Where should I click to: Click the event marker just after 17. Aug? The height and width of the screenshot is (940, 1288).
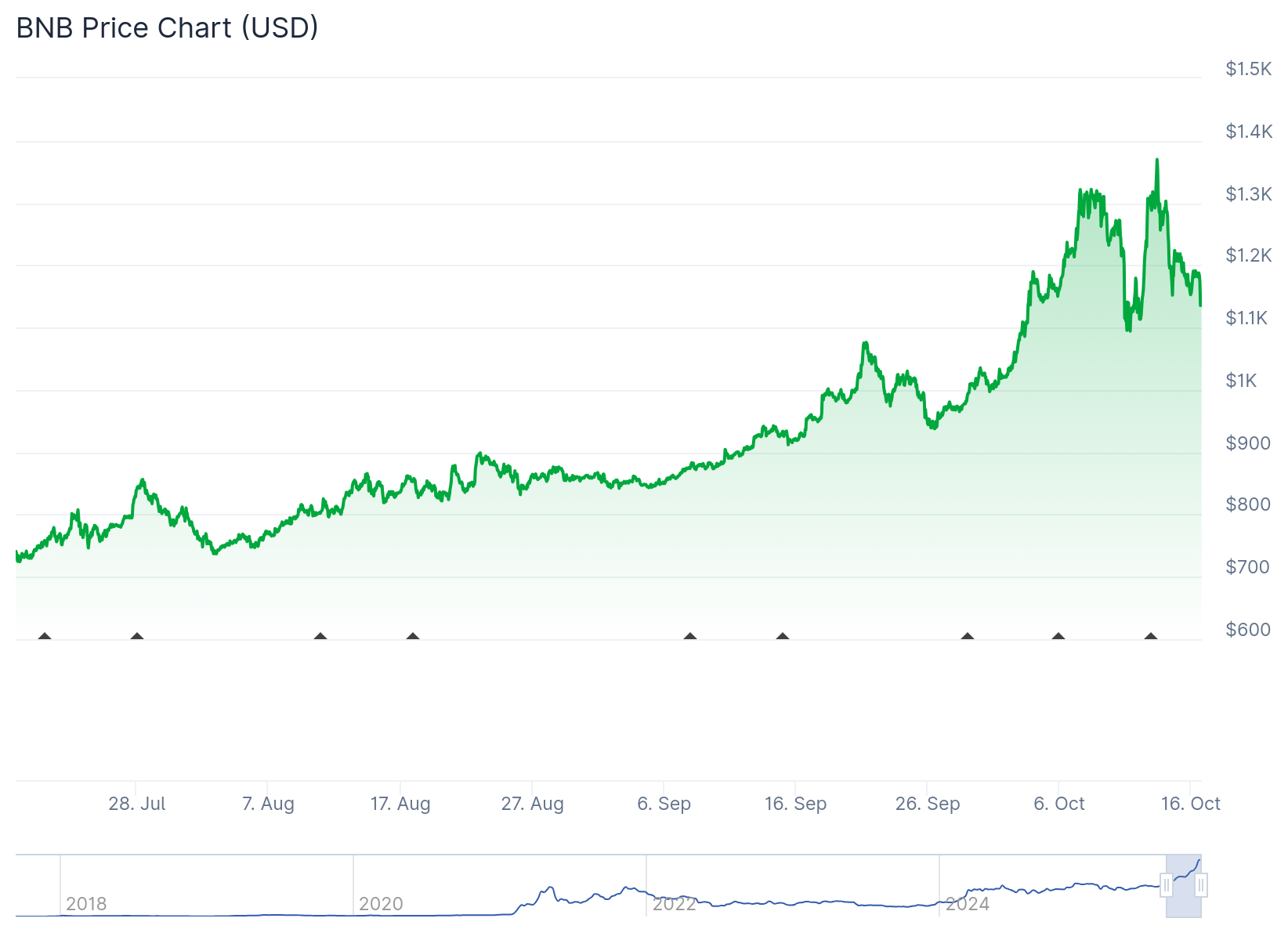413,637
